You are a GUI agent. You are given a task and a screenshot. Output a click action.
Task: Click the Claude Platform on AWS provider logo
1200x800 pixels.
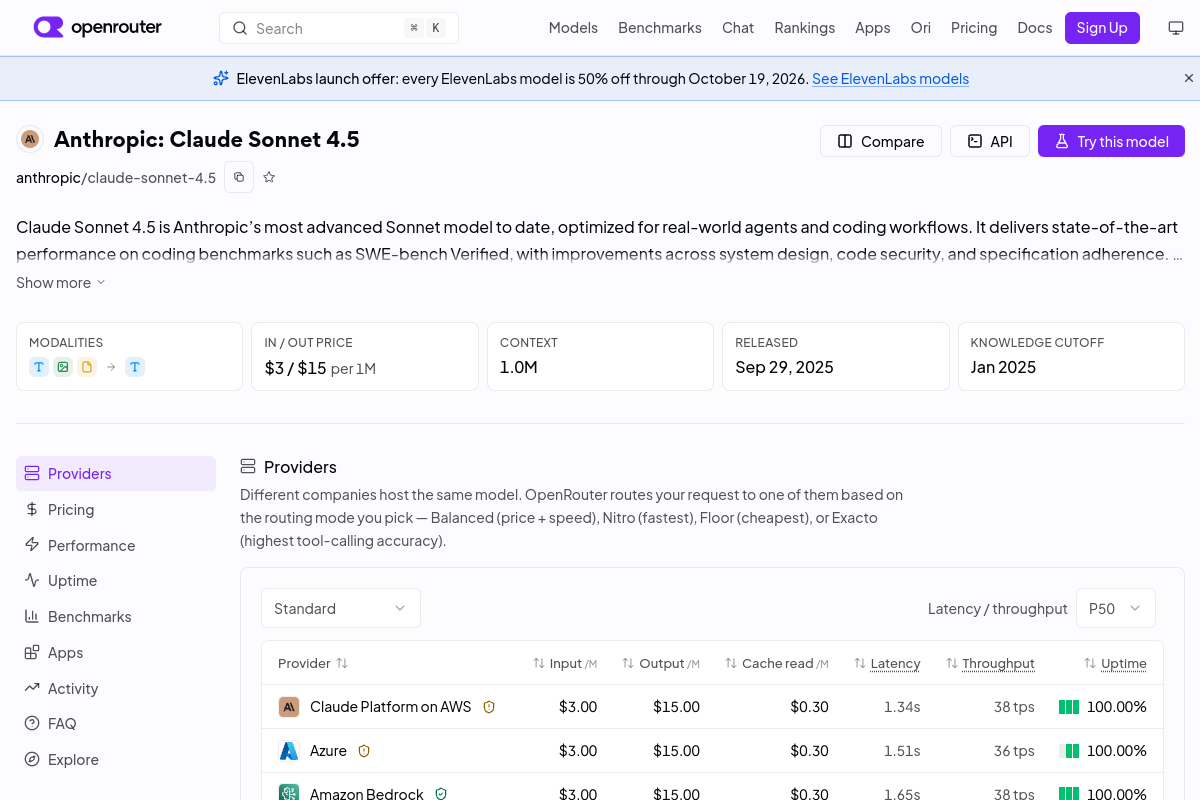pos(289,707)
